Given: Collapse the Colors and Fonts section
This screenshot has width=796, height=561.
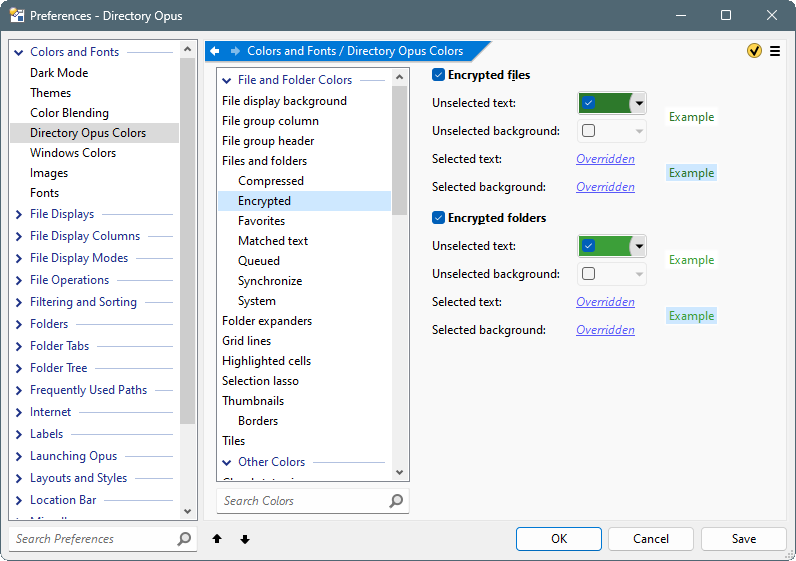Looking at the screenshot, I should (19, 52).
